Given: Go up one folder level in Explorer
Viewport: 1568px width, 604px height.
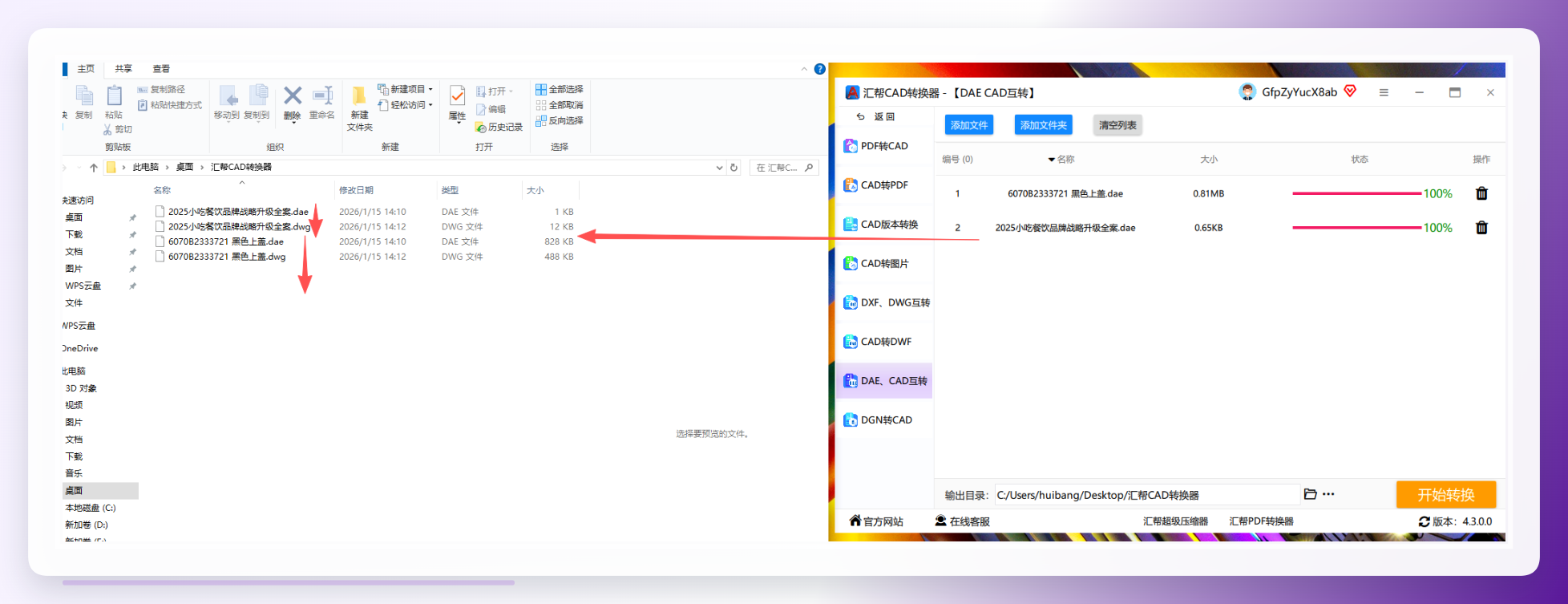Looking at the screenshot, I should [x=94, y=168].
